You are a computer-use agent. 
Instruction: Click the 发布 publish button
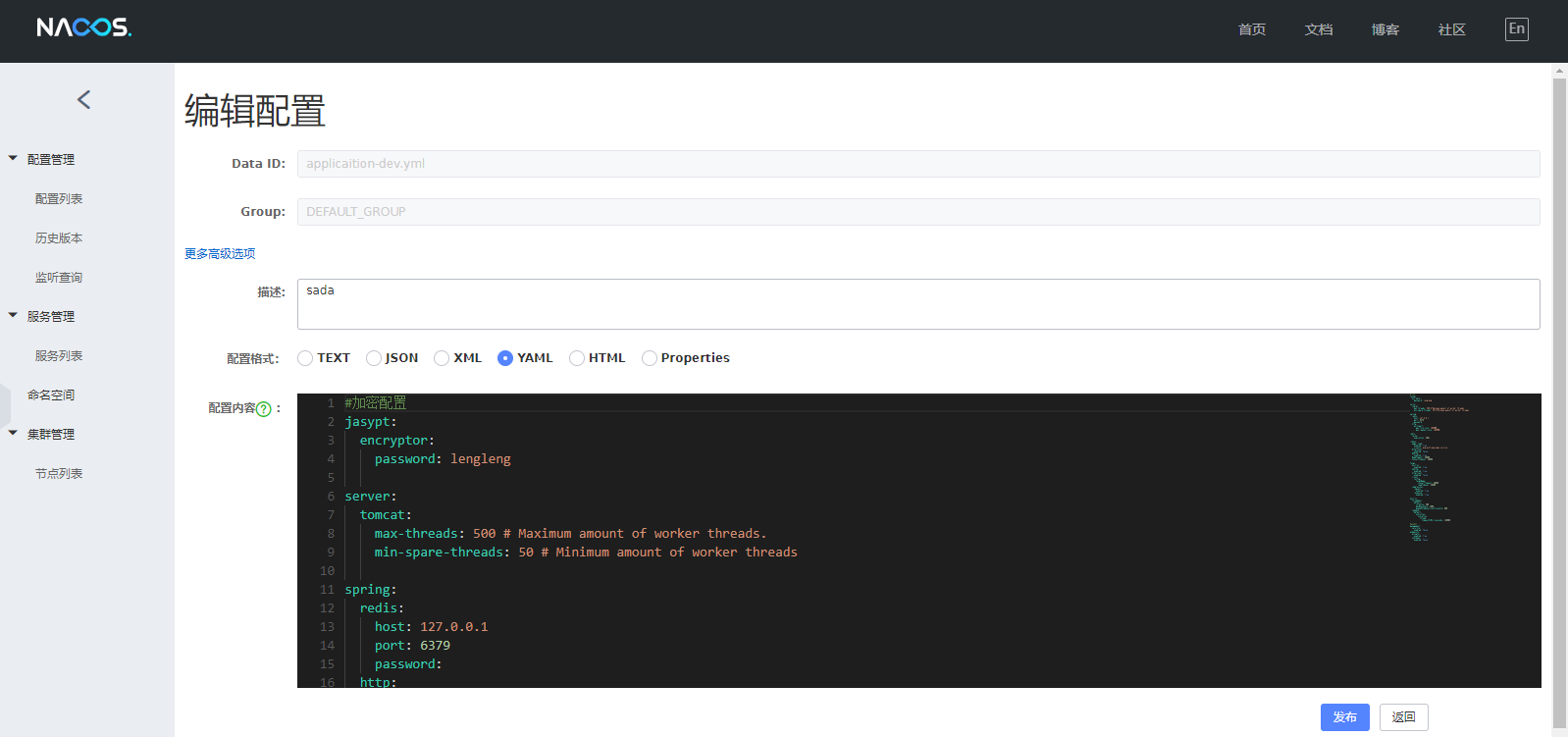[1345, 717]
